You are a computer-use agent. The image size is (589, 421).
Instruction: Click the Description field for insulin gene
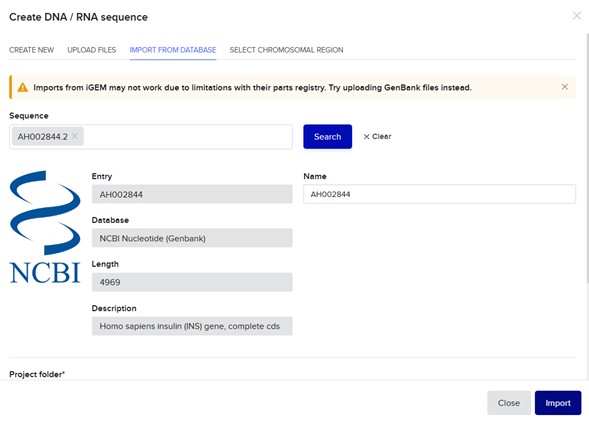192,326
